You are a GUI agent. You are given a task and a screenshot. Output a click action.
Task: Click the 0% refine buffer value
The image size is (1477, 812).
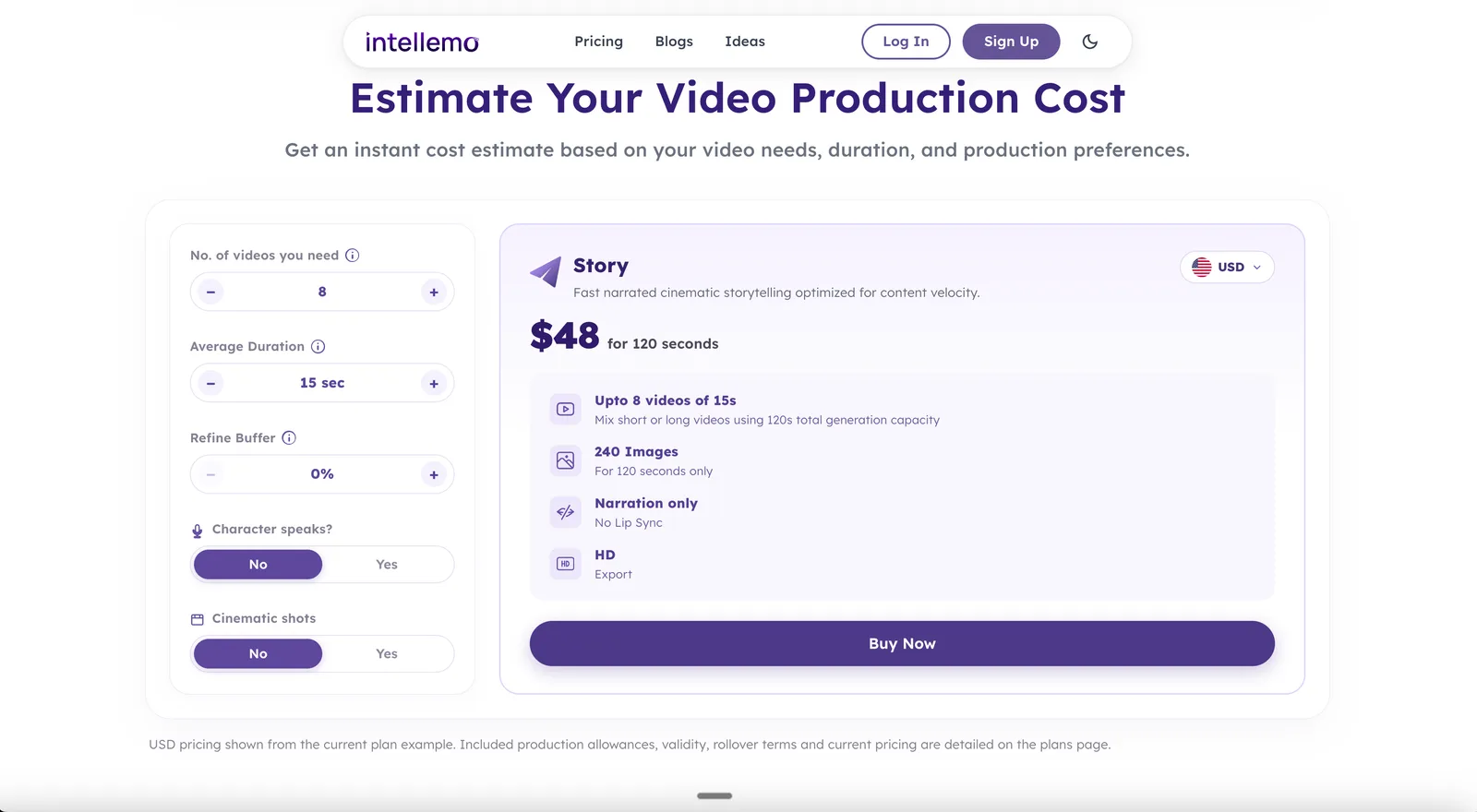click(322, 475)
